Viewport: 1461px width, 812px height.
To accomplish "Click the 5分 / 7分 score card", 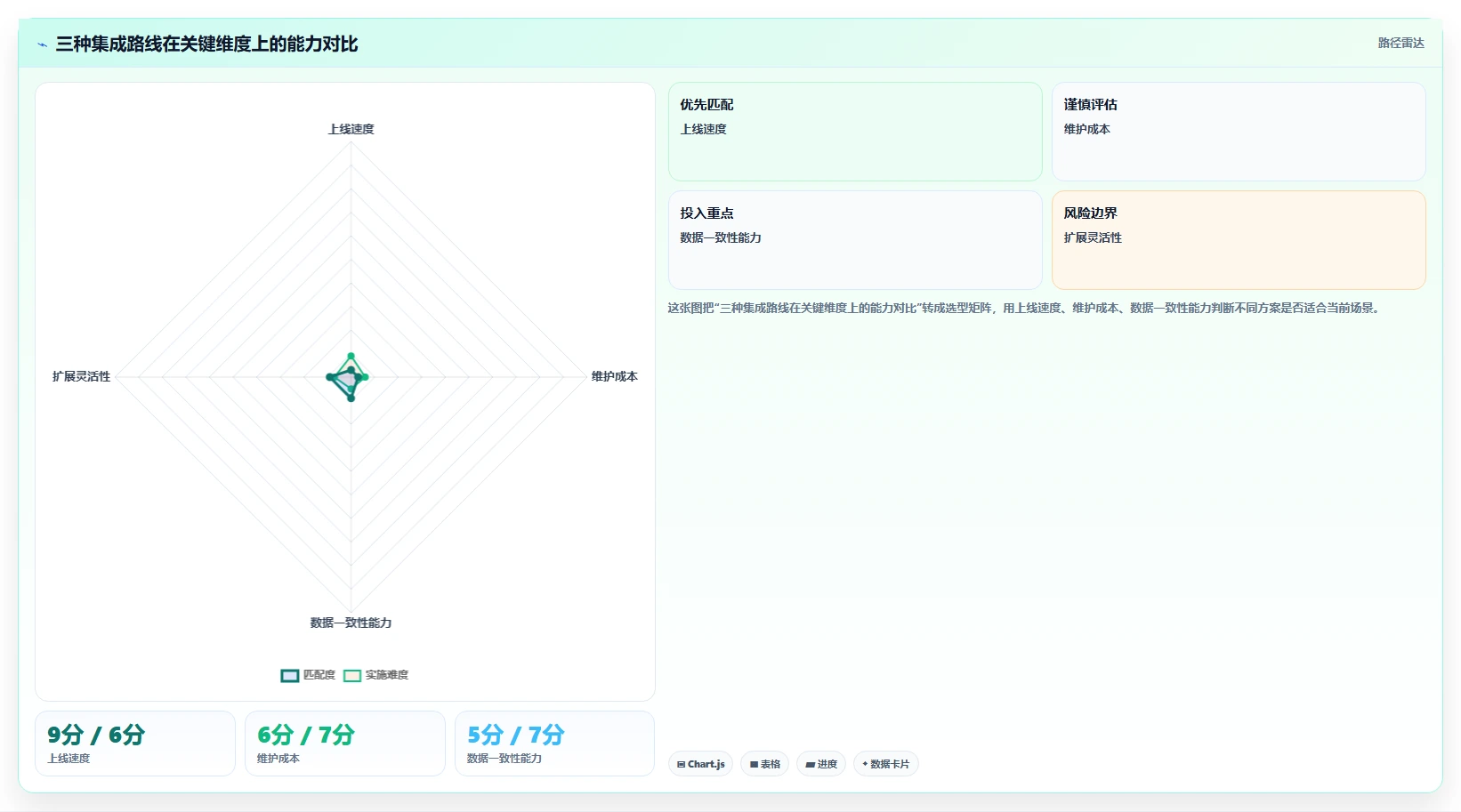I will click(555, 744).
